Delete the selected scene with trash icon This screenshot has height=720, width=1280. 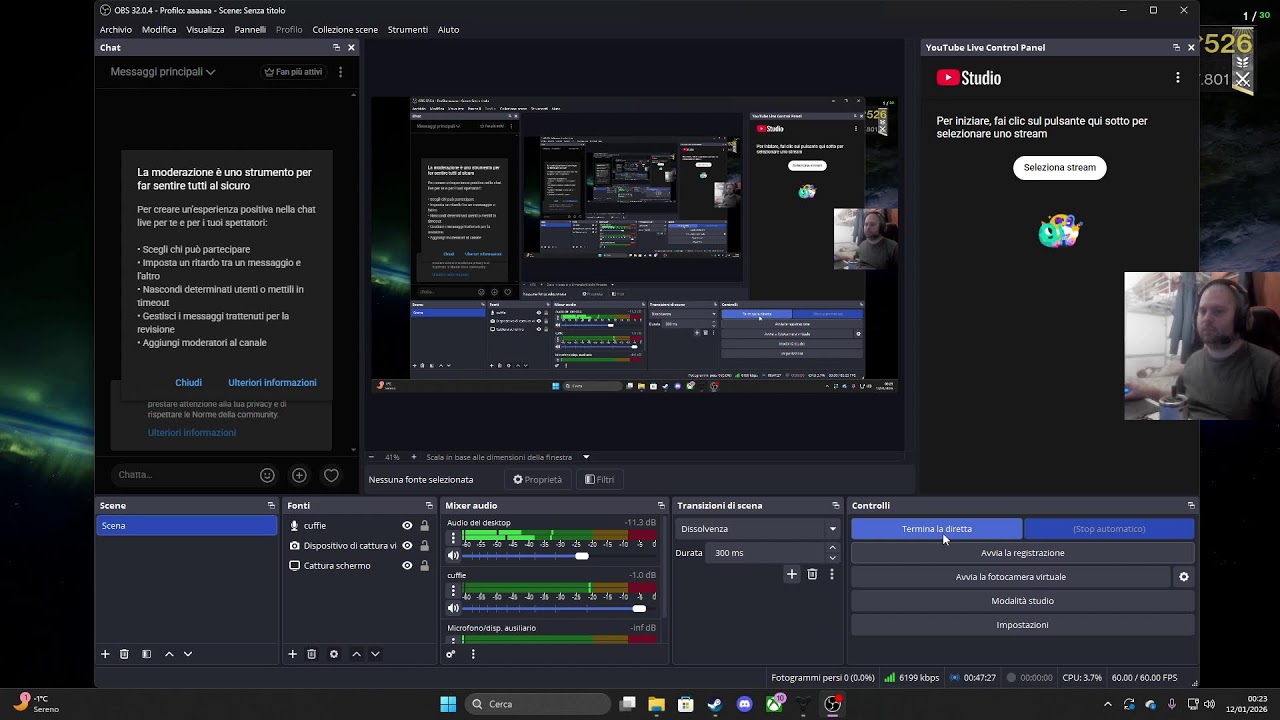point(124,654)
